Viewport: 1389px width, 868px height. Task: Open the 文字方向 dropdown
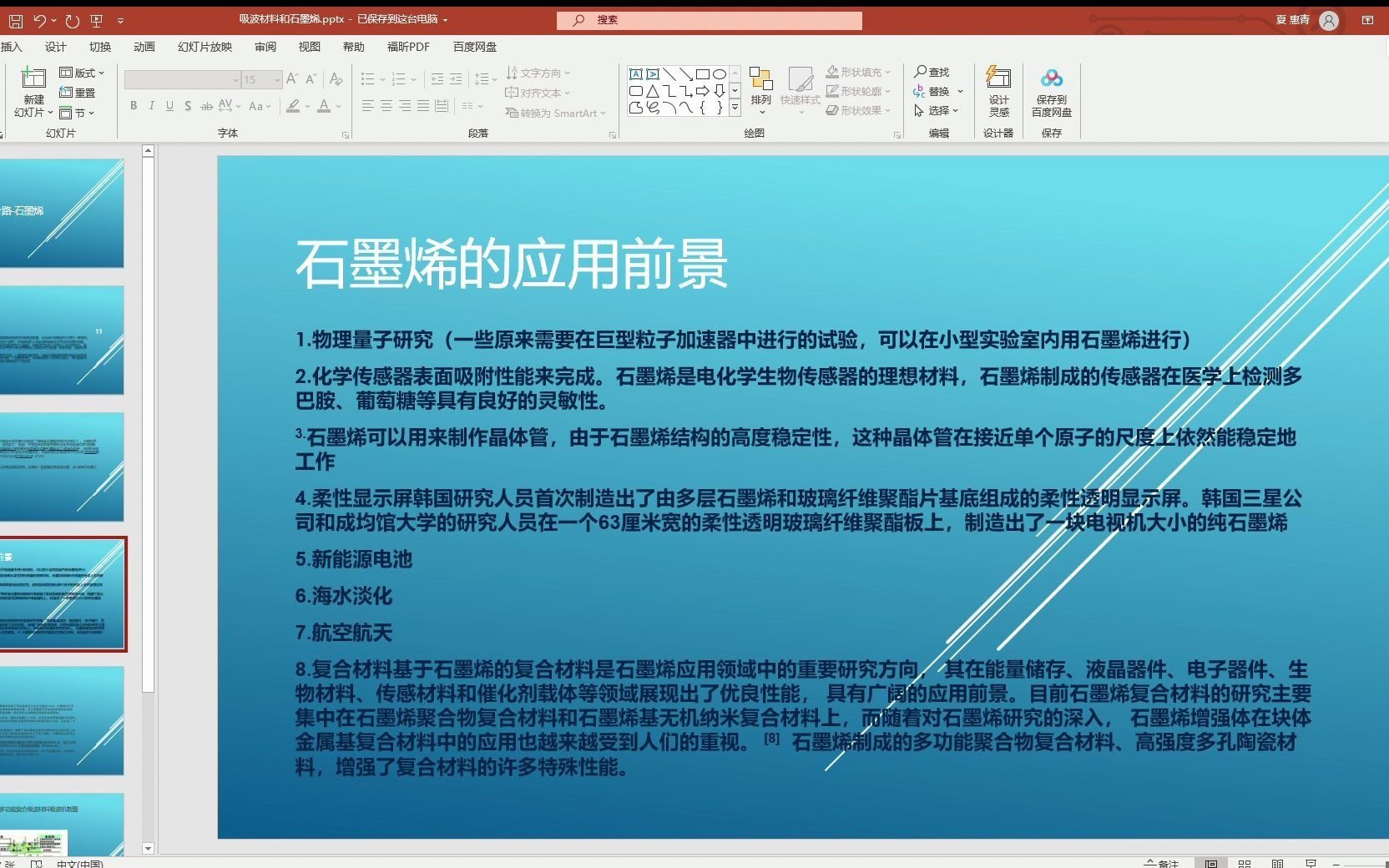(538, 73)
